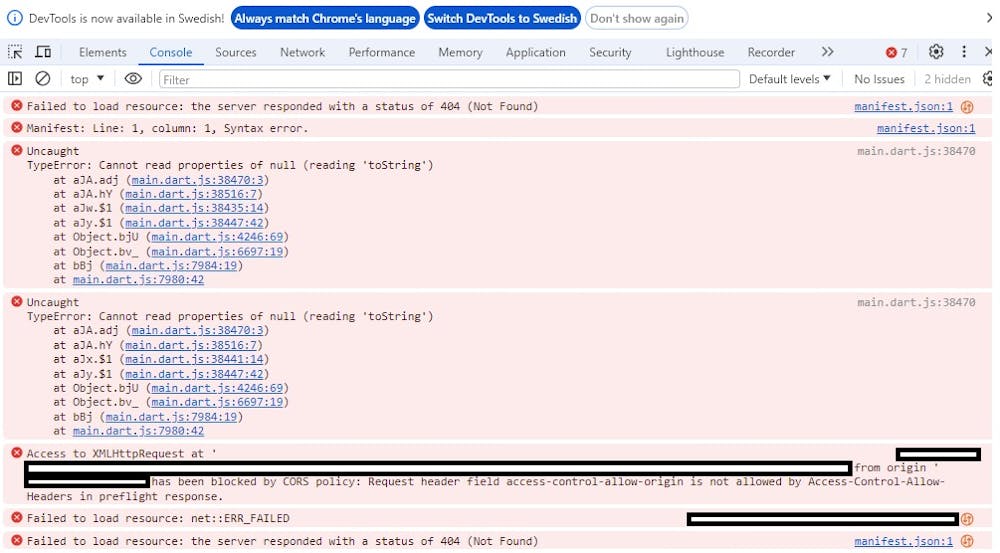The image size is (1000, 553).
Task: Open the Lighthouse tab
Action: pos(695,52)
